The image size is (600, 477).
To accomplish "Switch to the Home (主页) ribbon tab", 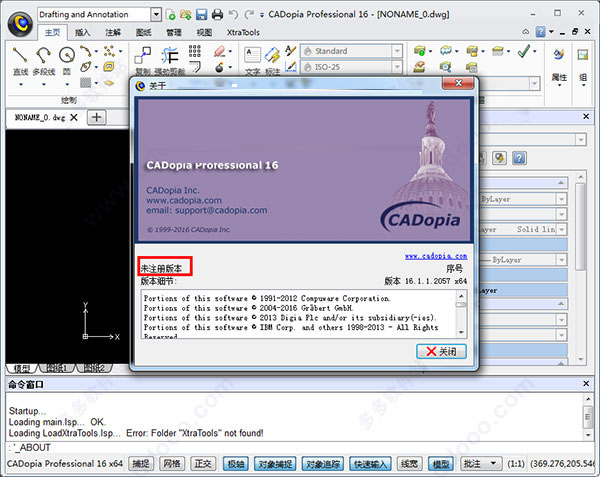I will [x=52, y=33].
